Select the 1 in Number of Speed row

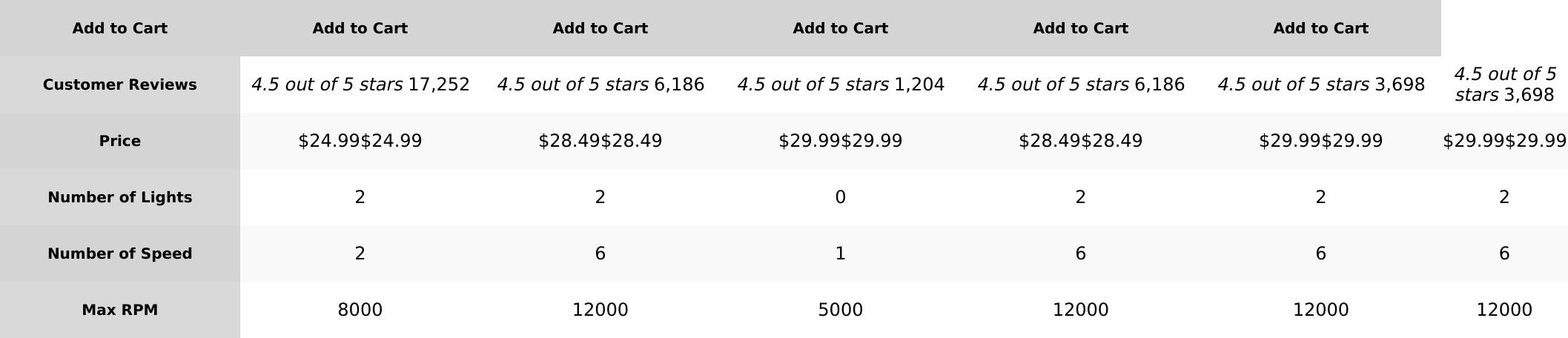[x=840, y=253]
